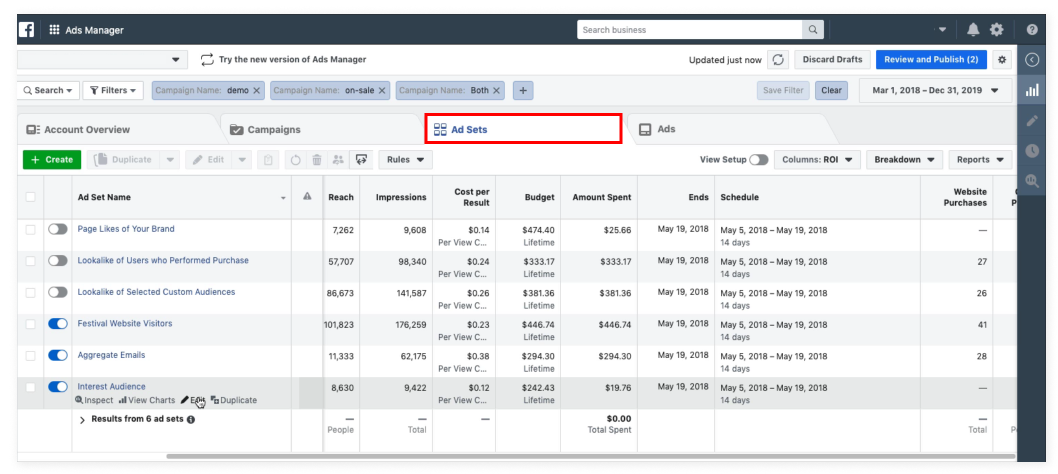Expand Results from 6 ad sets row
Image resolution: width=1058 pixels, height=474 pixels.
coord(82,420)
